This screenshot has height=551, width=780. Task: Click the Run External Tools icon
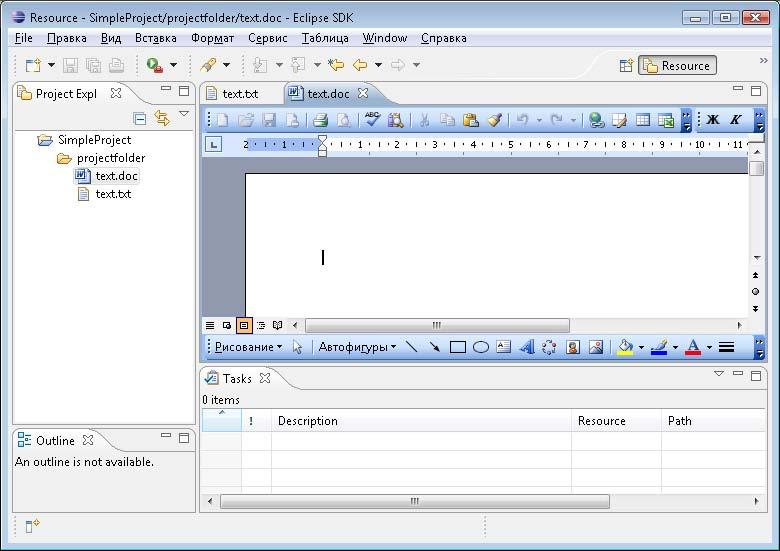click(155, 65)
